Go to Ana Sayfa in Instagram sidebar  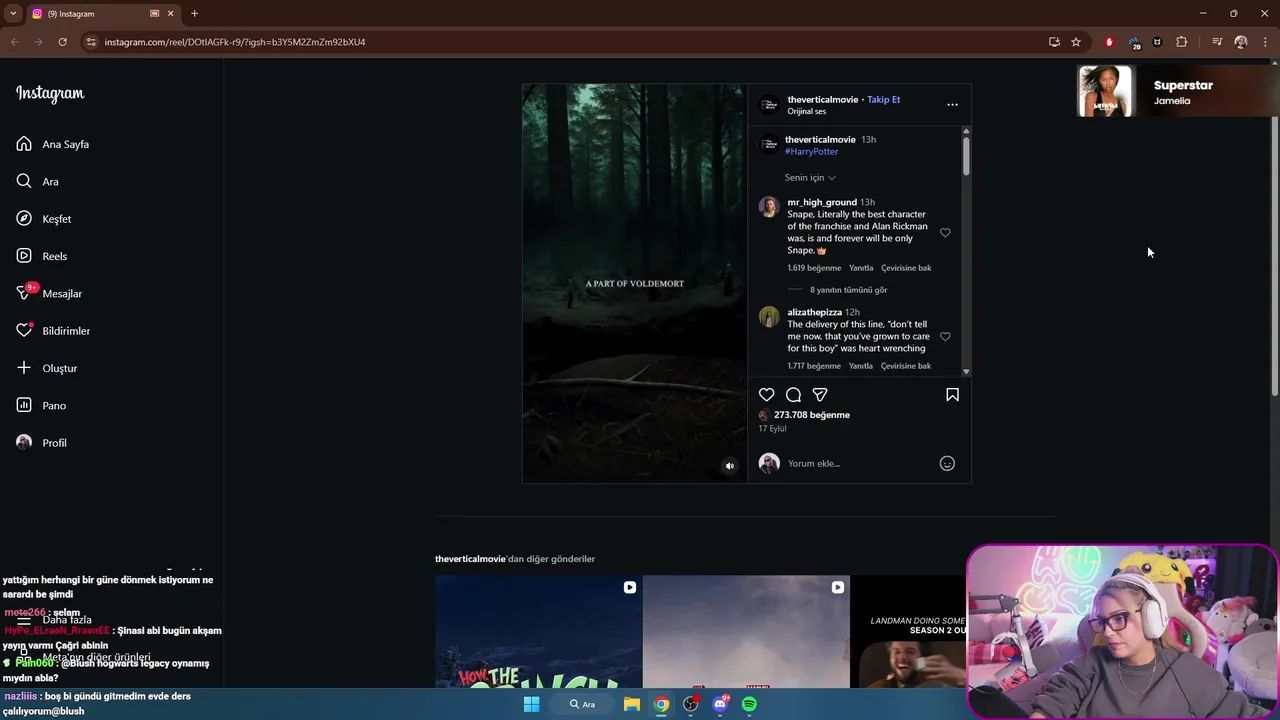pyautogui.click(x=53, y=144)
